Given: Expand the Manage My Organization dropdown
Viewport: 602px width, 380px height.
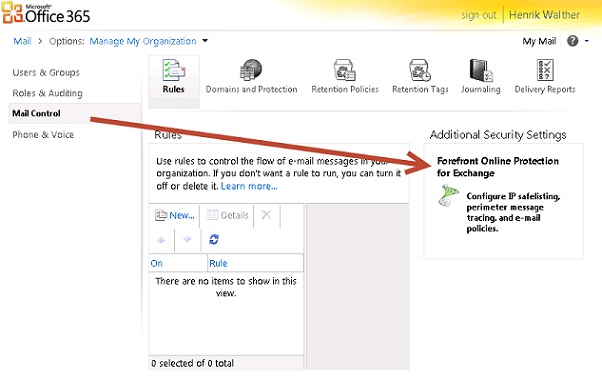Looking at the screenshot, I should tap(205, 40).
